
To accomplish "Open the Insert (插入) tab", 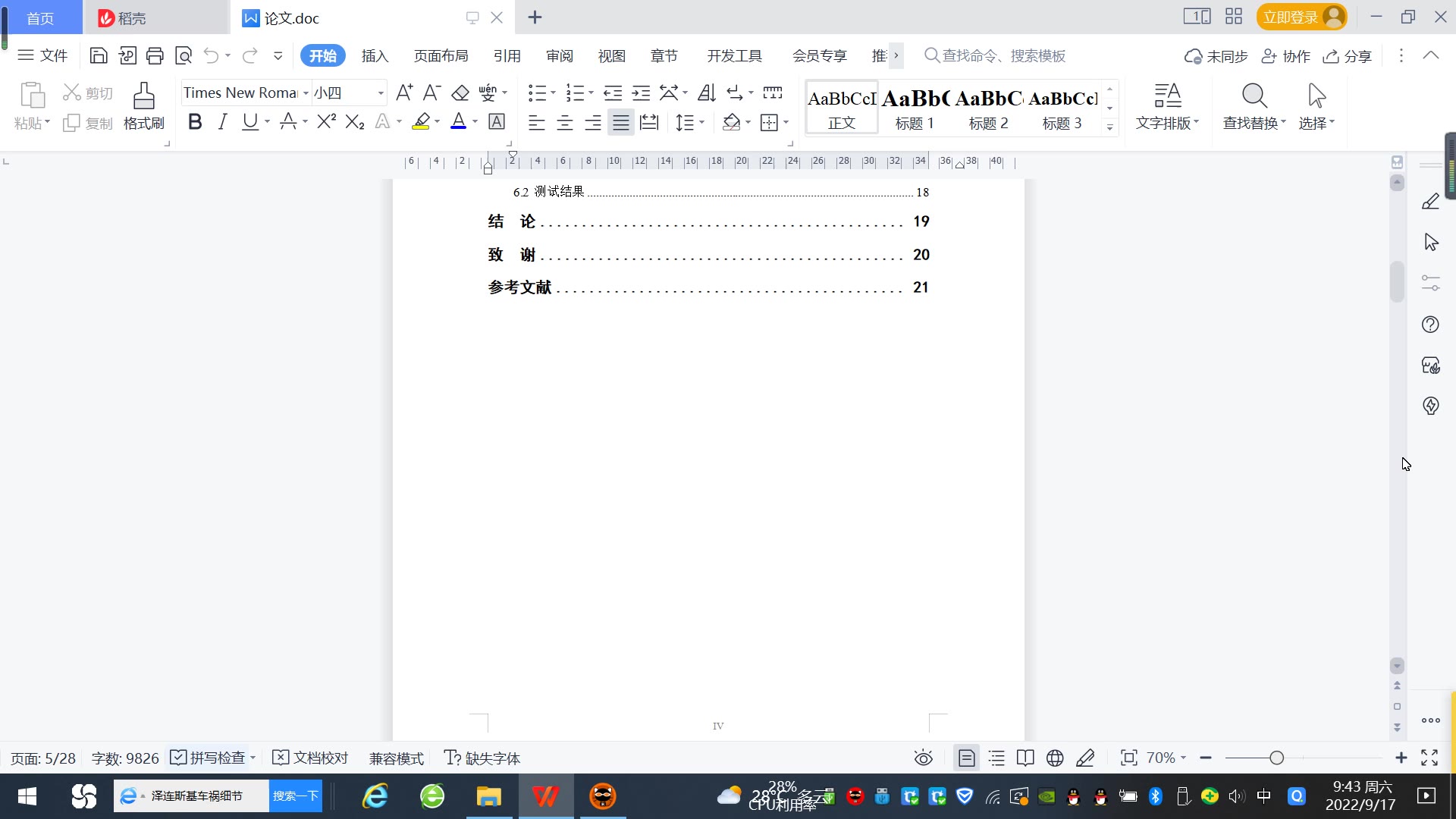I will coord(375,55).
